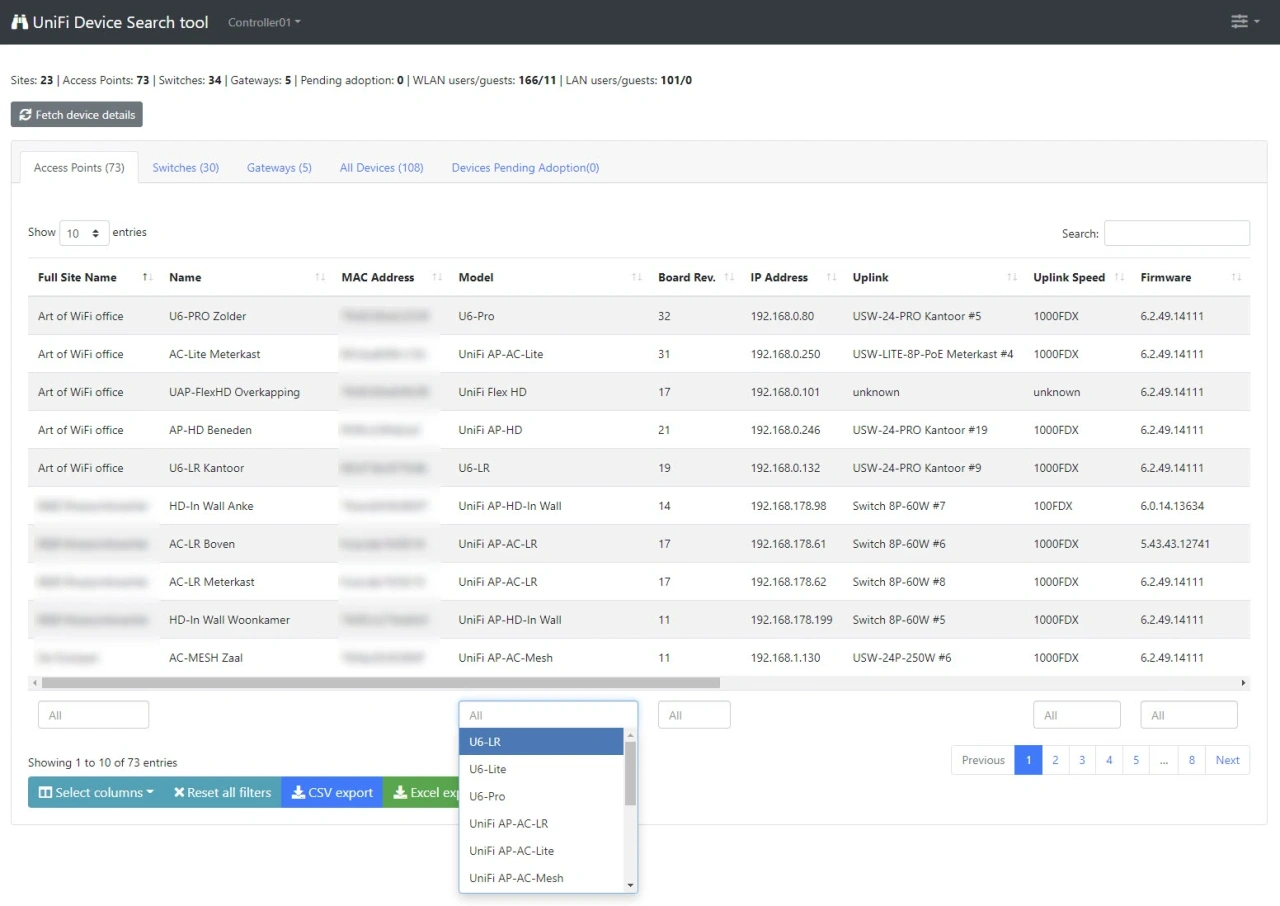Switch to the Switches (30) tab
Viewport: 1280px width, 906px height.
pos(185,167)
